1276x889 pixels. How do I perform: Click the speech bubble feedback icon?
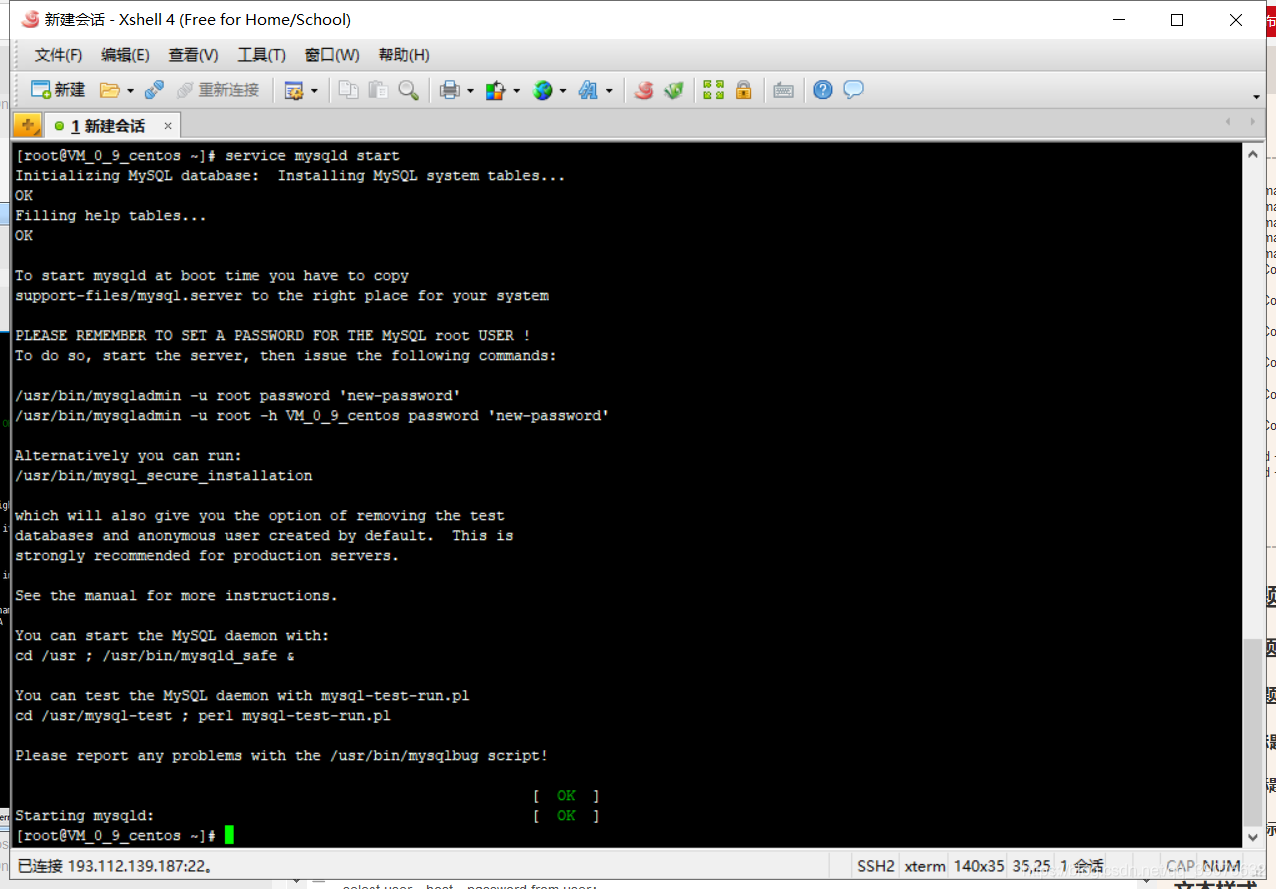(853, 90)
